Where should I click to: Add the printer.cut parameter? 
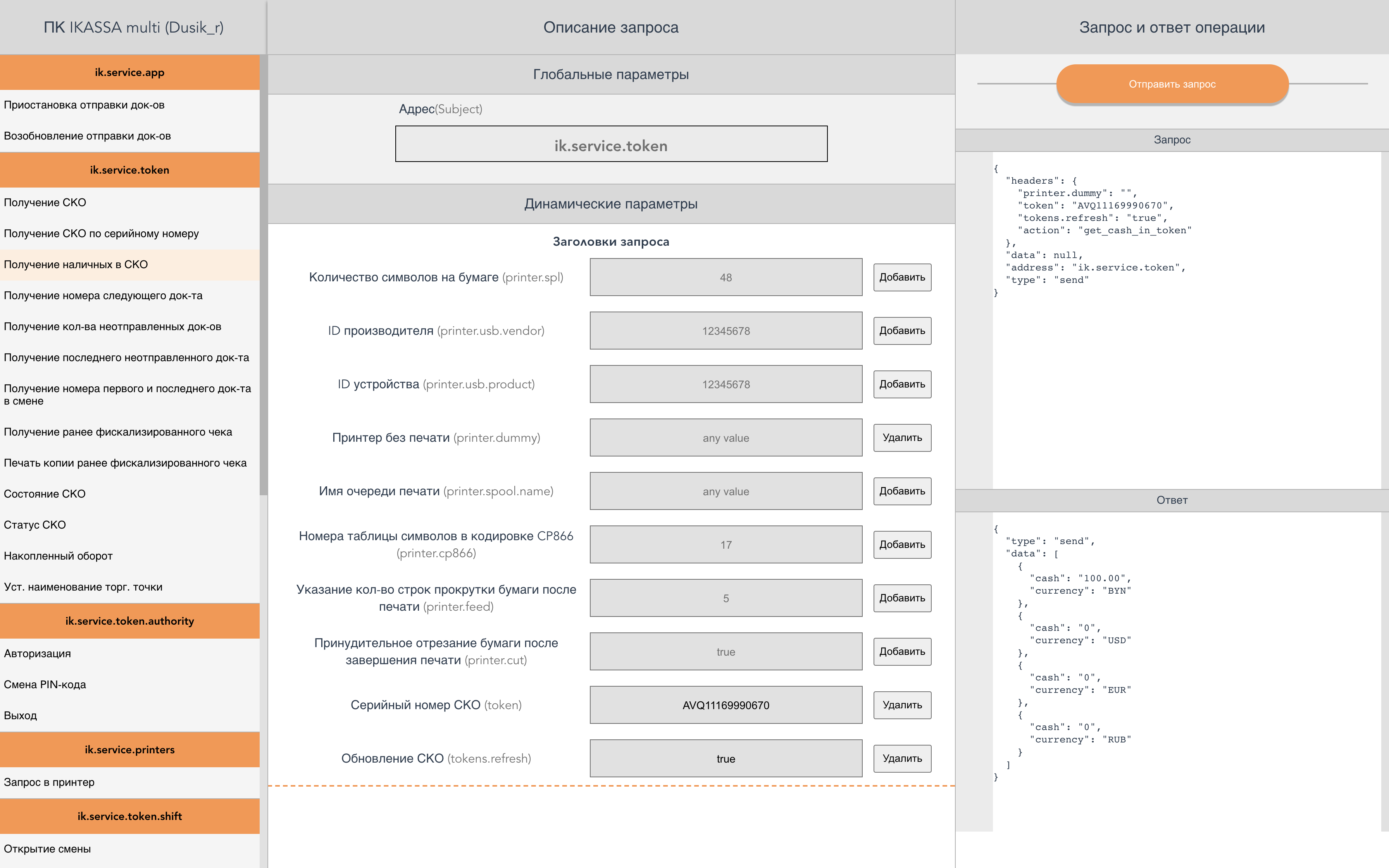[902, 651]
